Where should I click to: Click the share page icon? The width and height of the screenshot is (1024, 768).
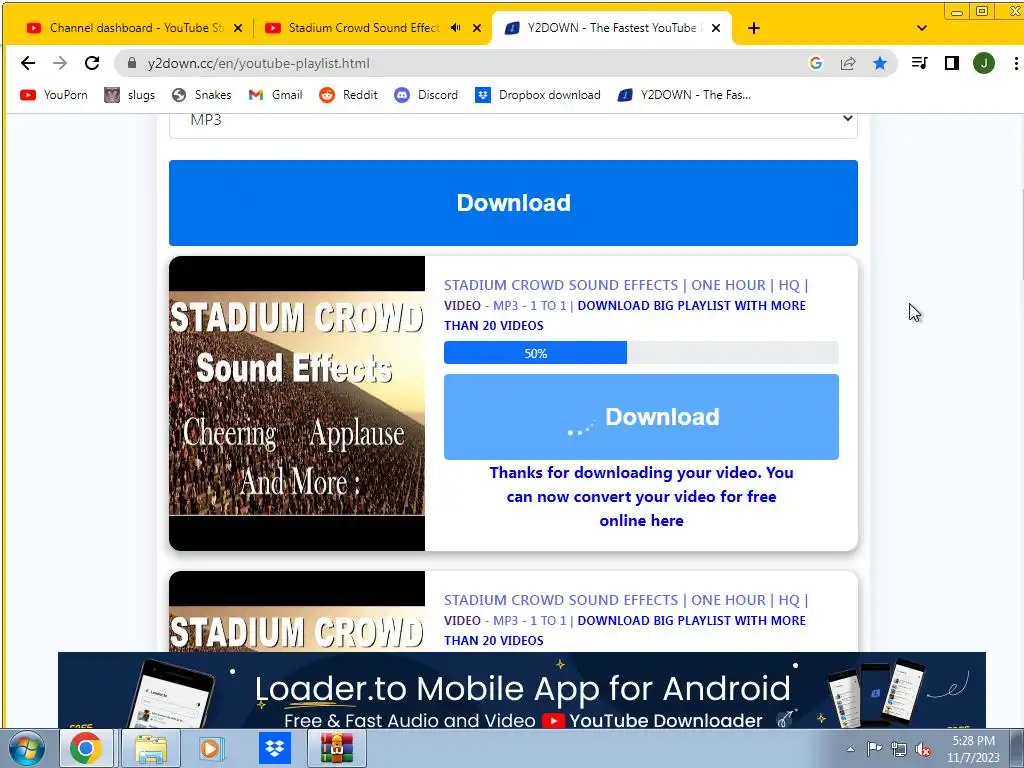pos(848,63)
